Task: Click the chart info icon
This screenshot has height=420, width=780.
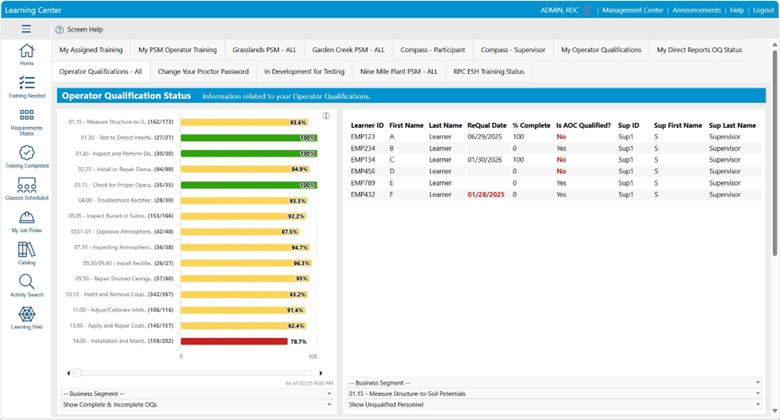Action: [x=326, y=116]
